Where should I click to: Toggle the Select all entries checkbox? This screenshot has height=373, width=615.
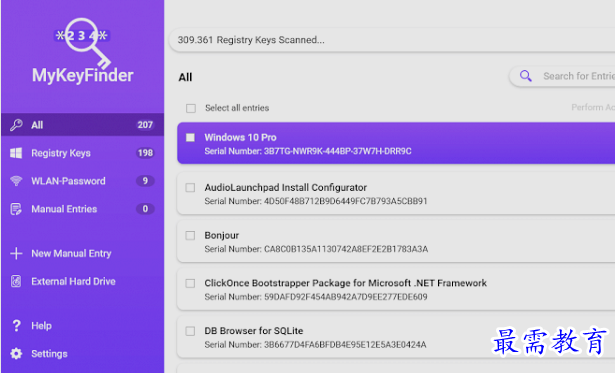pos(191,108)
